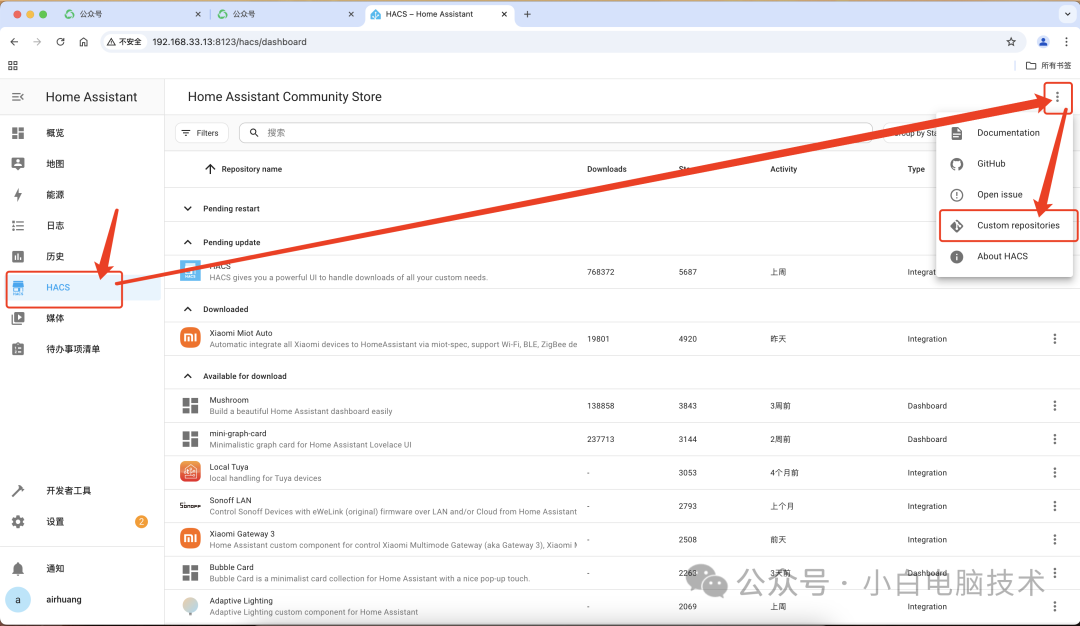
Task: Open options menu for Mushroom row
Action: (1055, 406)
